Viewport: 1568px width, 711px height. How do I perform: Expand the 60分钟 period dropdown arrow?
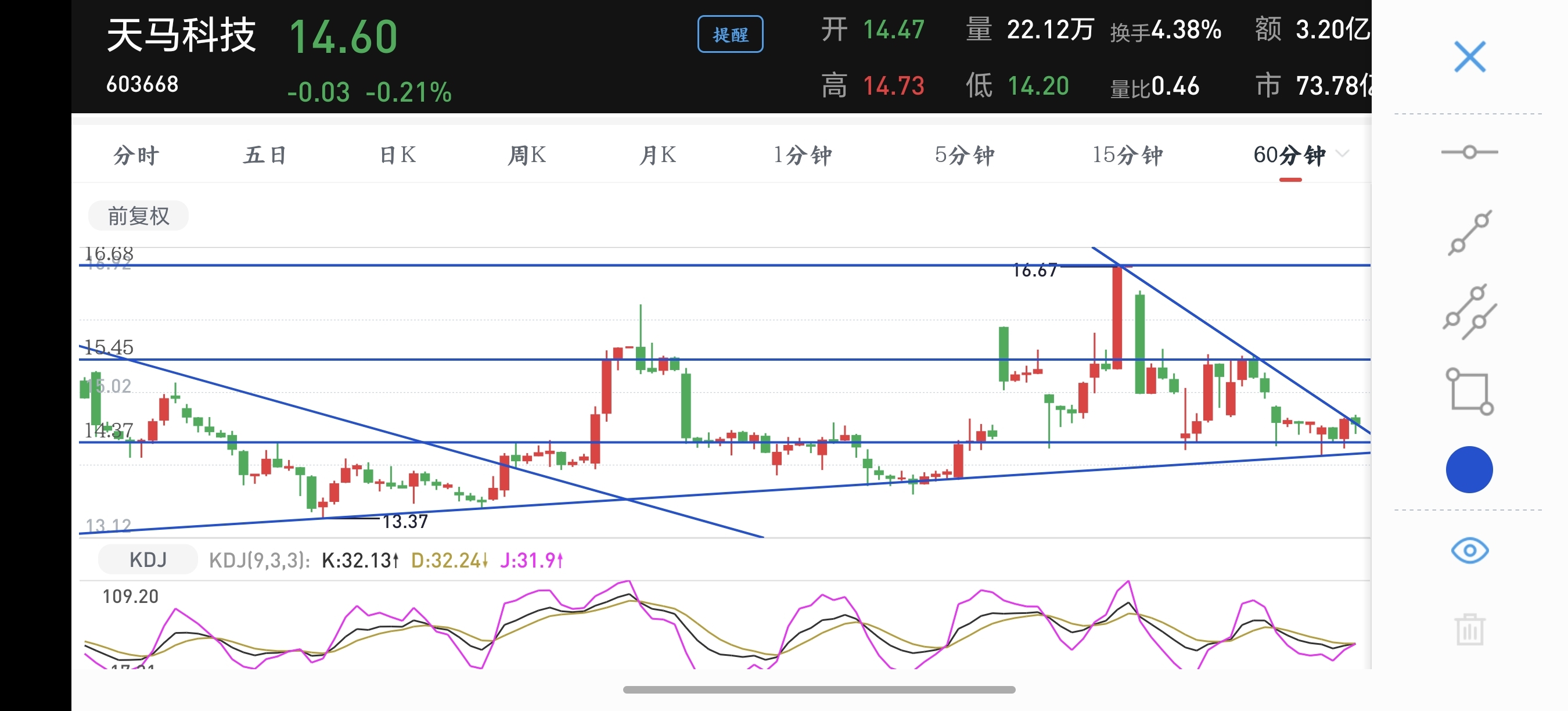[1342, 154]
